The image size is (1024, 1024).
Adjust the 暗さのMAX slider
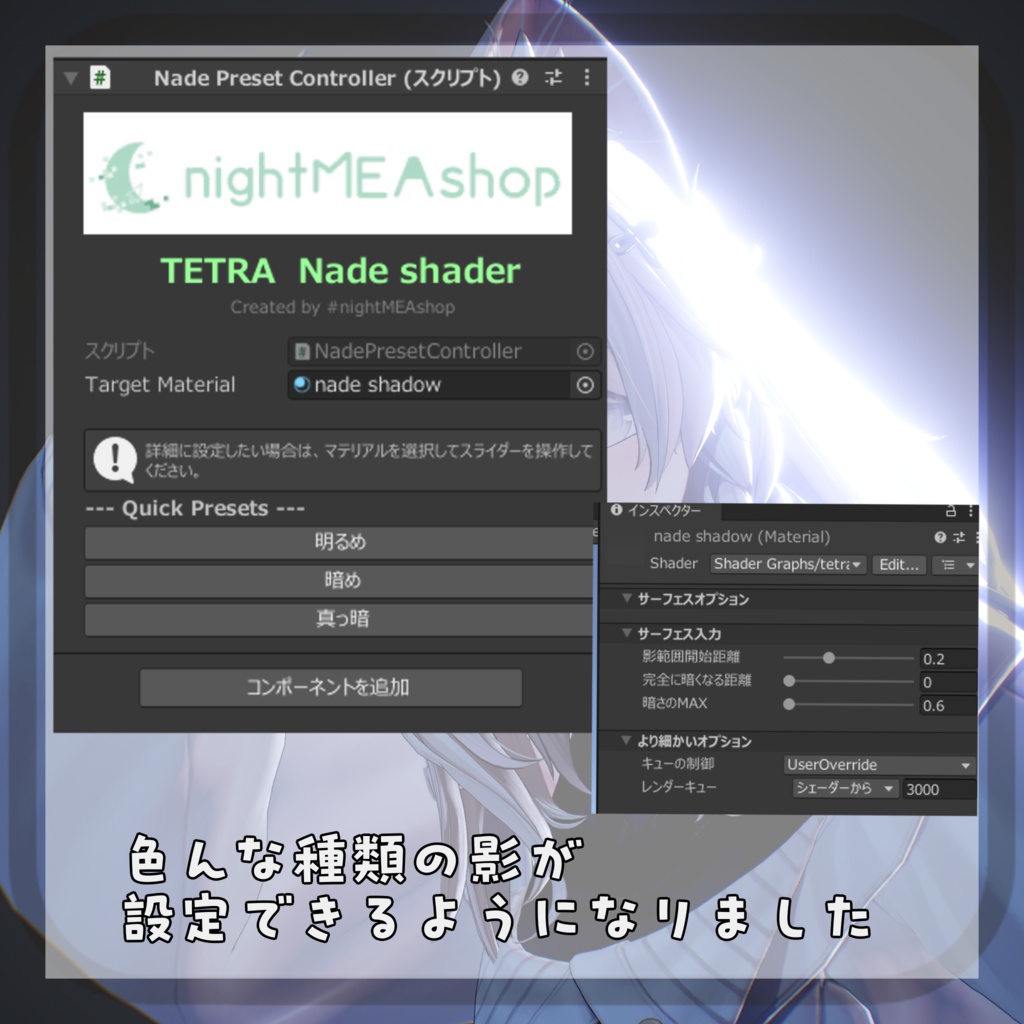click(848, 704)
